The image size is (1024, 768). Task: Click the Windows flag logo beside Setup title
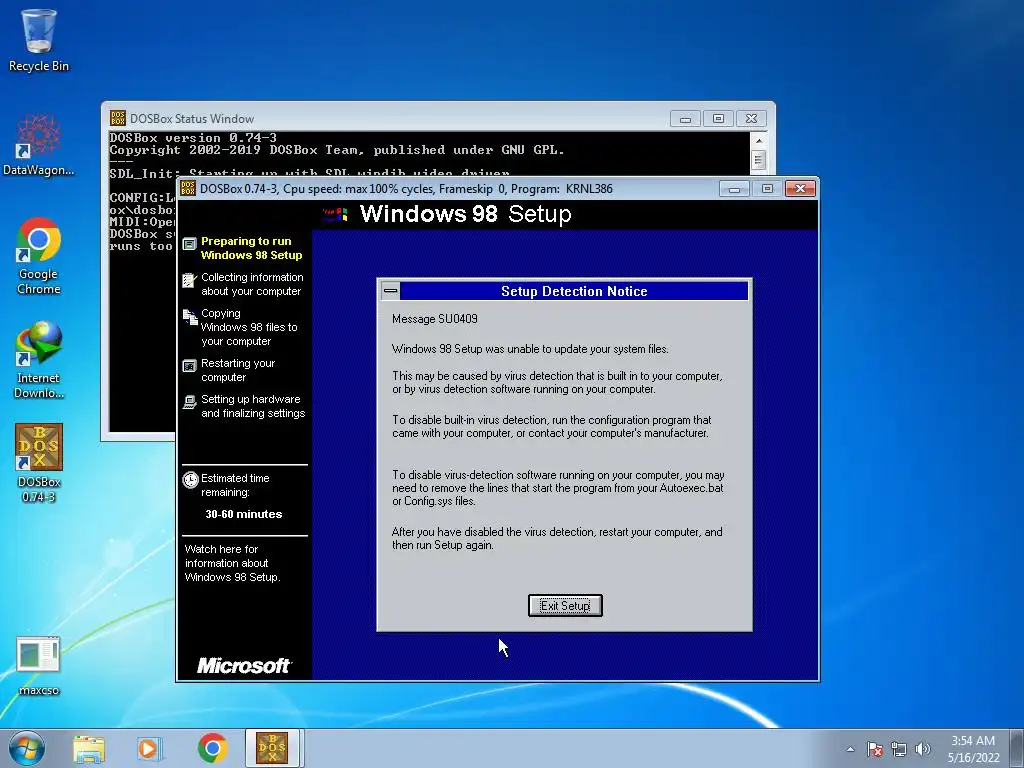336,214
